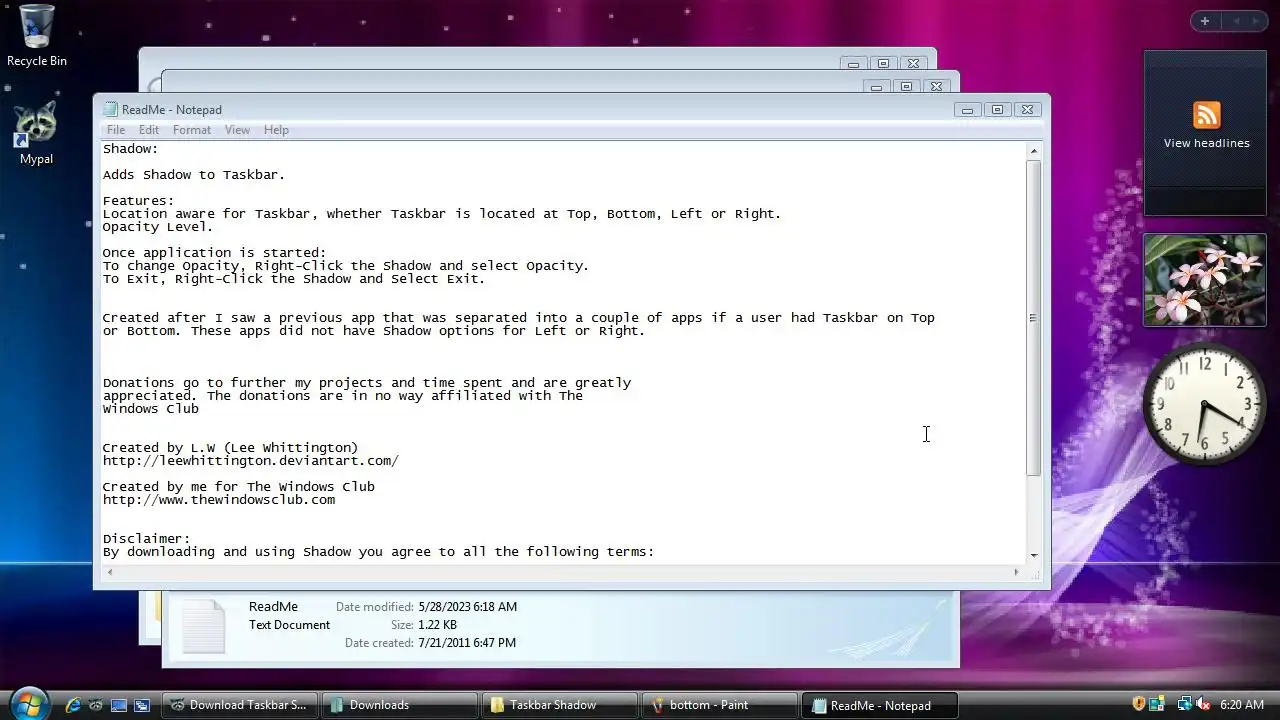Click the ReadMe text document icon in details pane
Screen dimensions: 1280x720
[x=204, y=625]
